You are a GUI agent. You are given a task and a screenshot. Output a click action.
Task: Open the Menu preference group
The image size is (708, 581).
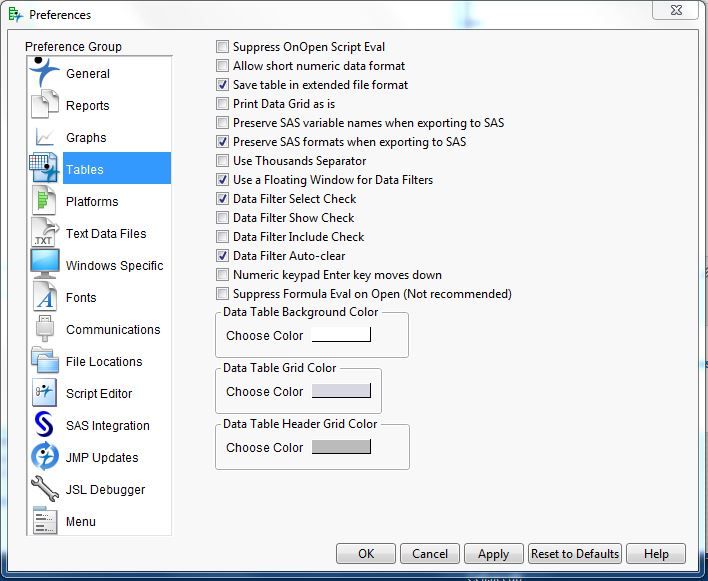81,522
